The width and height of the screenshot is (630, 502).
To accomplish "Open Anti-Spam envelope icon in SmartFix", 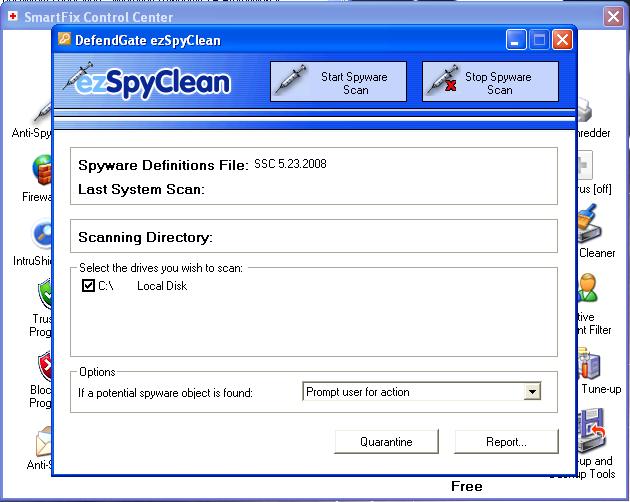I will pos(43,441).
